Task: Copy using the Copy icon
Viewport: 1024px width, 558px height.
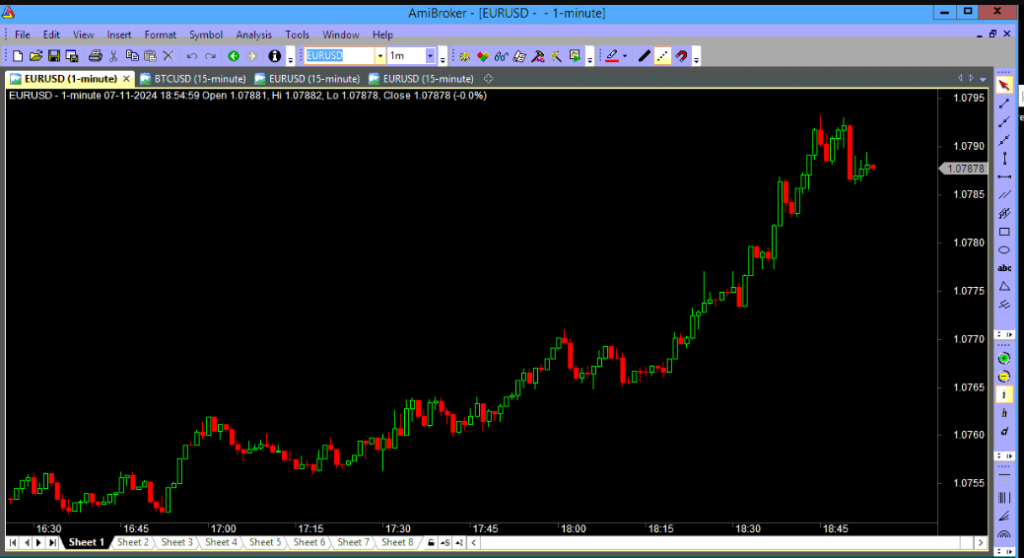Action: 132,56
